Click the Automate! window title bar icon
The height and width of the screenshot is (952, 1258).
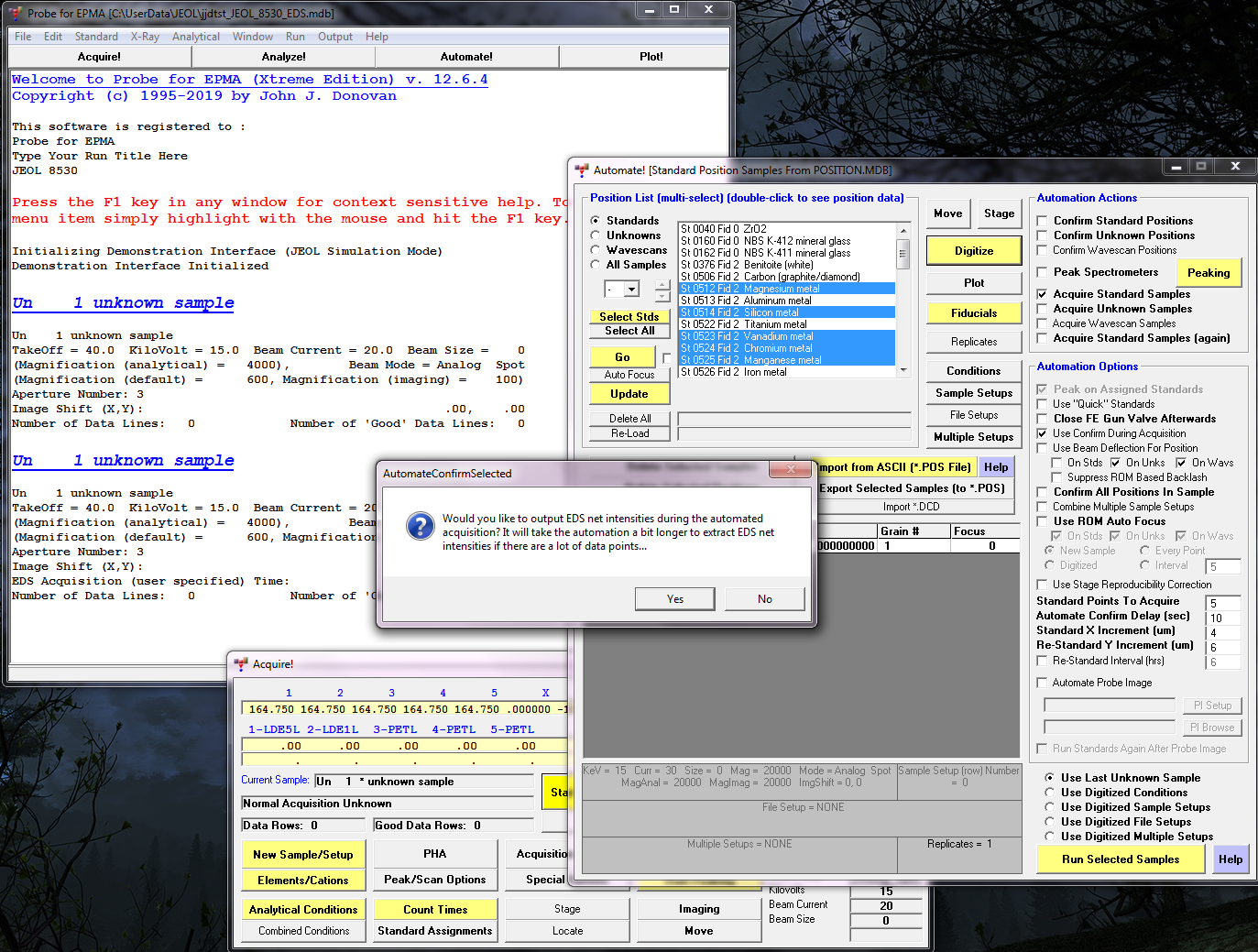(581, 170)
